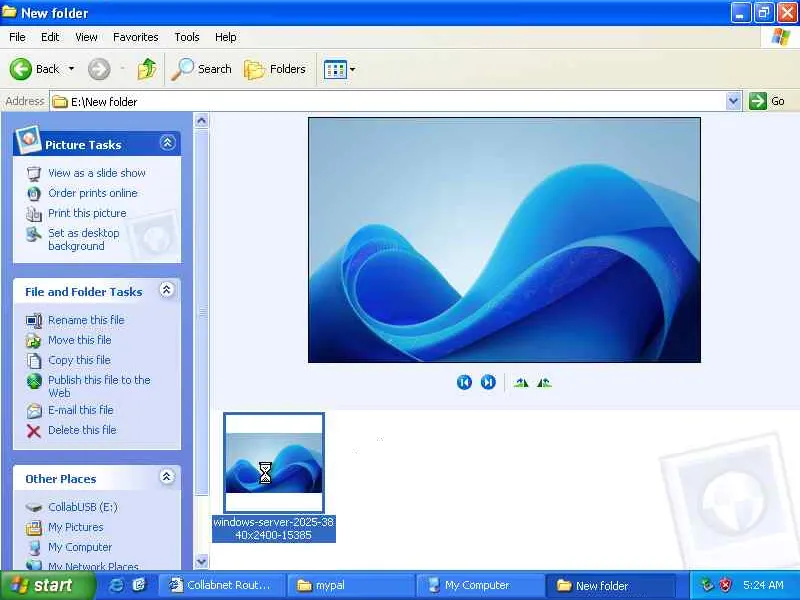Open CollabUSB (E:) in Other Places
Viewport: 800px width, 600px height.
(83, 507)
